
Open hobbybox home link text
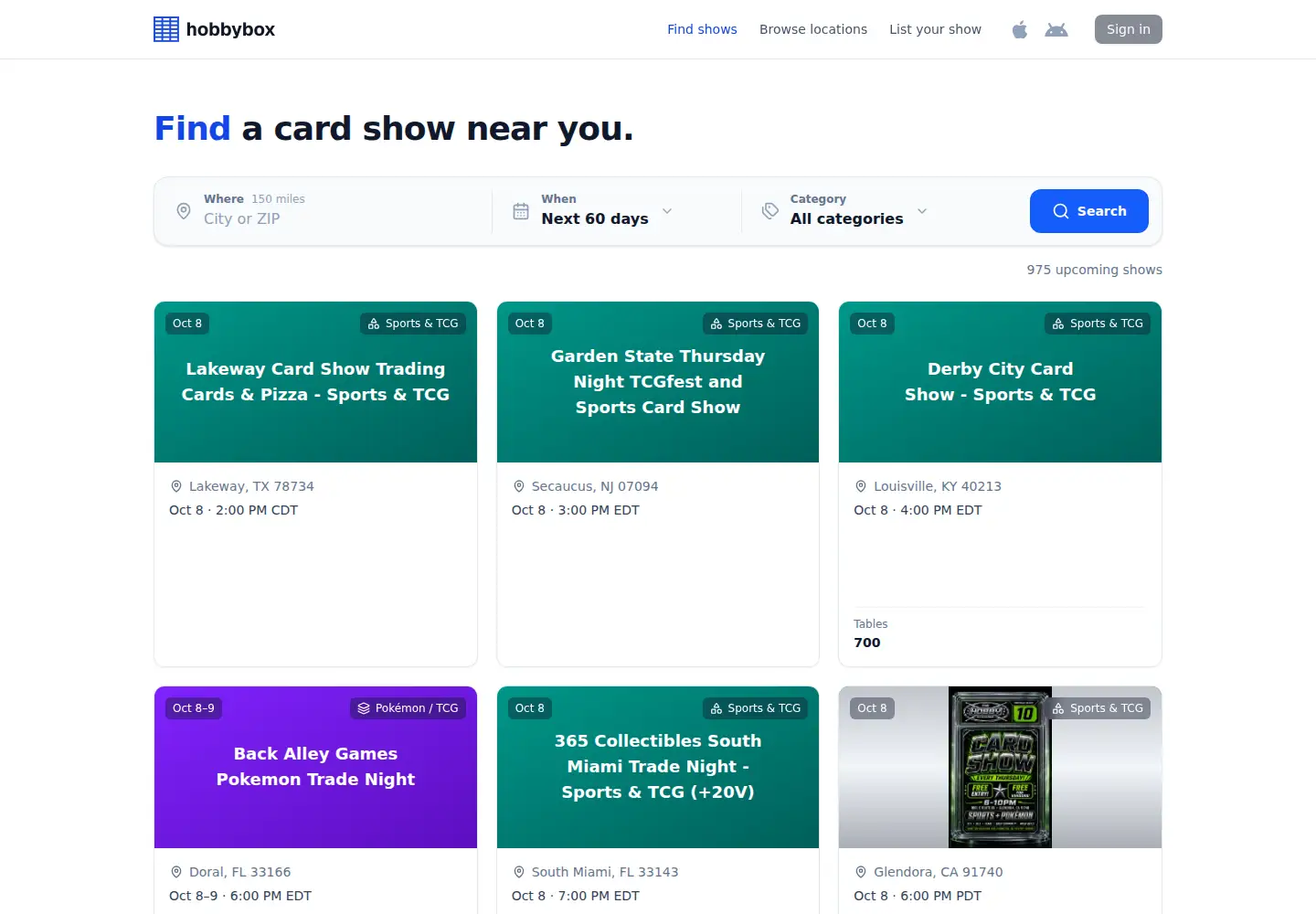(230, 29)
